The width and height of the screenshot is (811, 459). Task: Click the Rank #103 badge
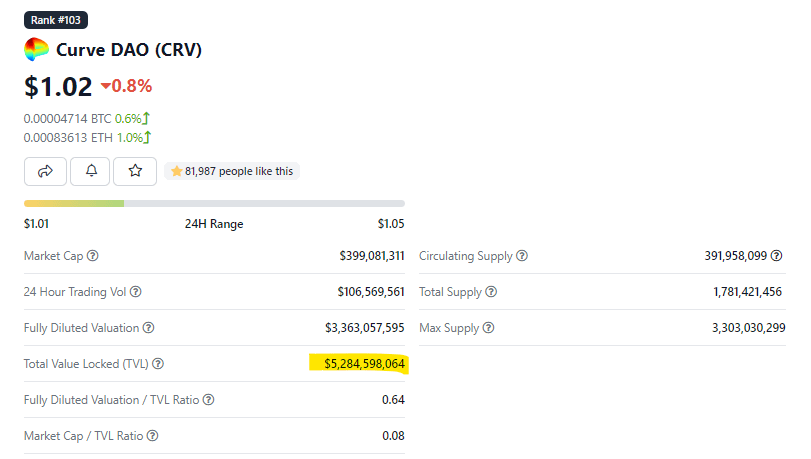coord(56,21)
